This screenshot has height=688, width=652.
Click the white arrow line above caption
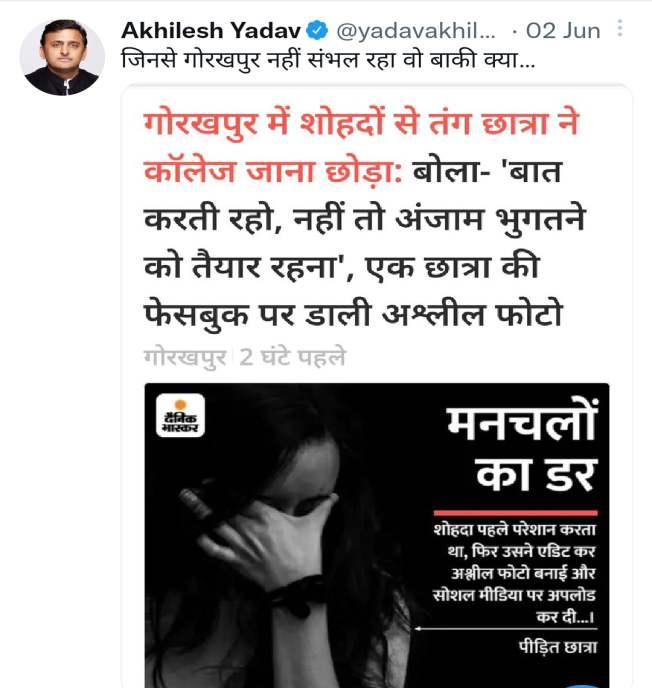(506, 629)
